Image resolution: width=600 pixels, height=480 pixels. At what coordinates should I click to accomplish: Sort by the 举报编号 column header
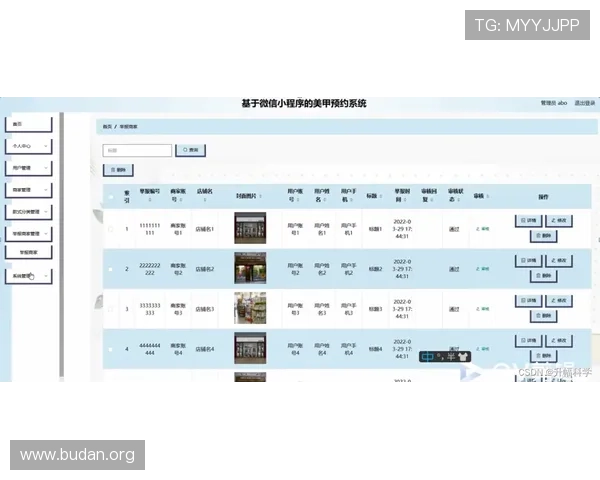[149, 196]
